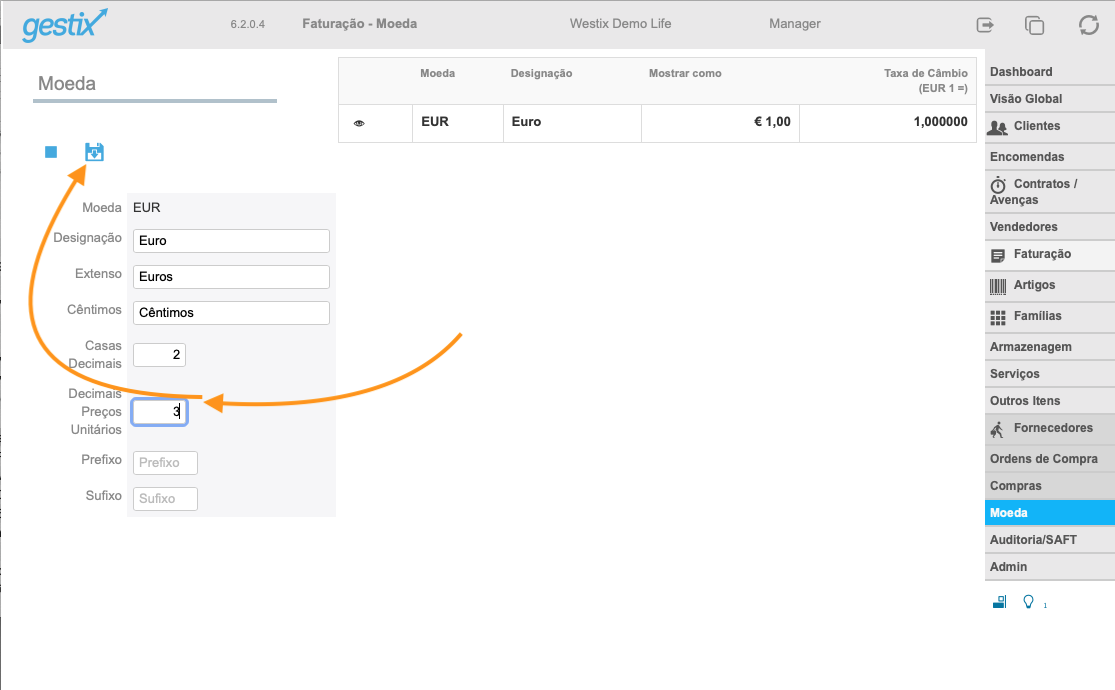The height and width of the screenshot is (690, 1115).
Task: Click the Faturação document icon
Action: (998, 255)
